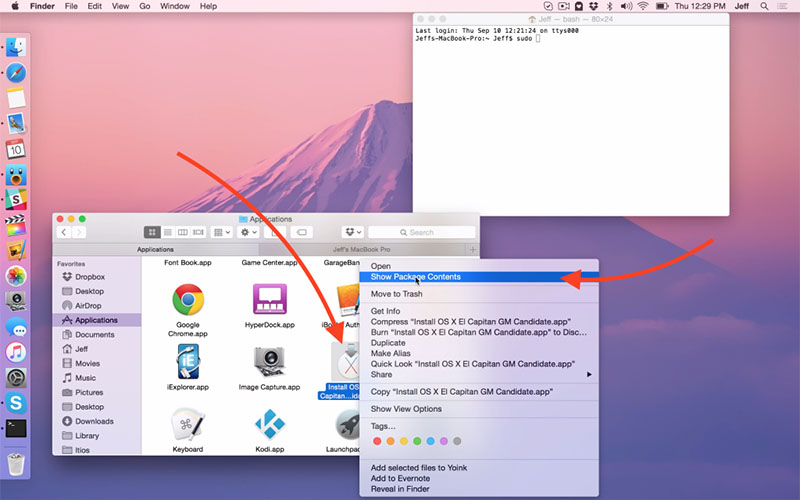This screenshot has width=800, height=500.
Task: Expand the Share submenu in context menu
Action: [x=479, y=374]
